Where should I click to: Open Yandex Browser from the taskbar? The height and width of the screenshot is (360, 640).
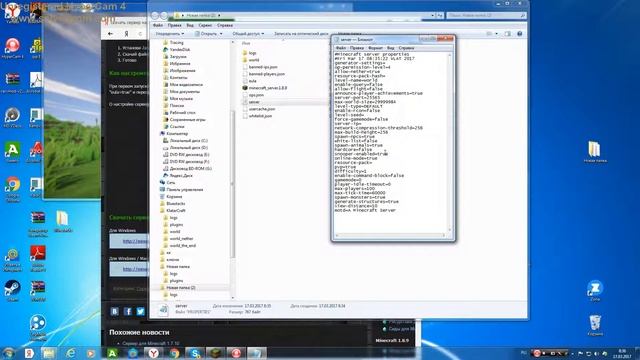pyautogui.click(x=153, y=353)
